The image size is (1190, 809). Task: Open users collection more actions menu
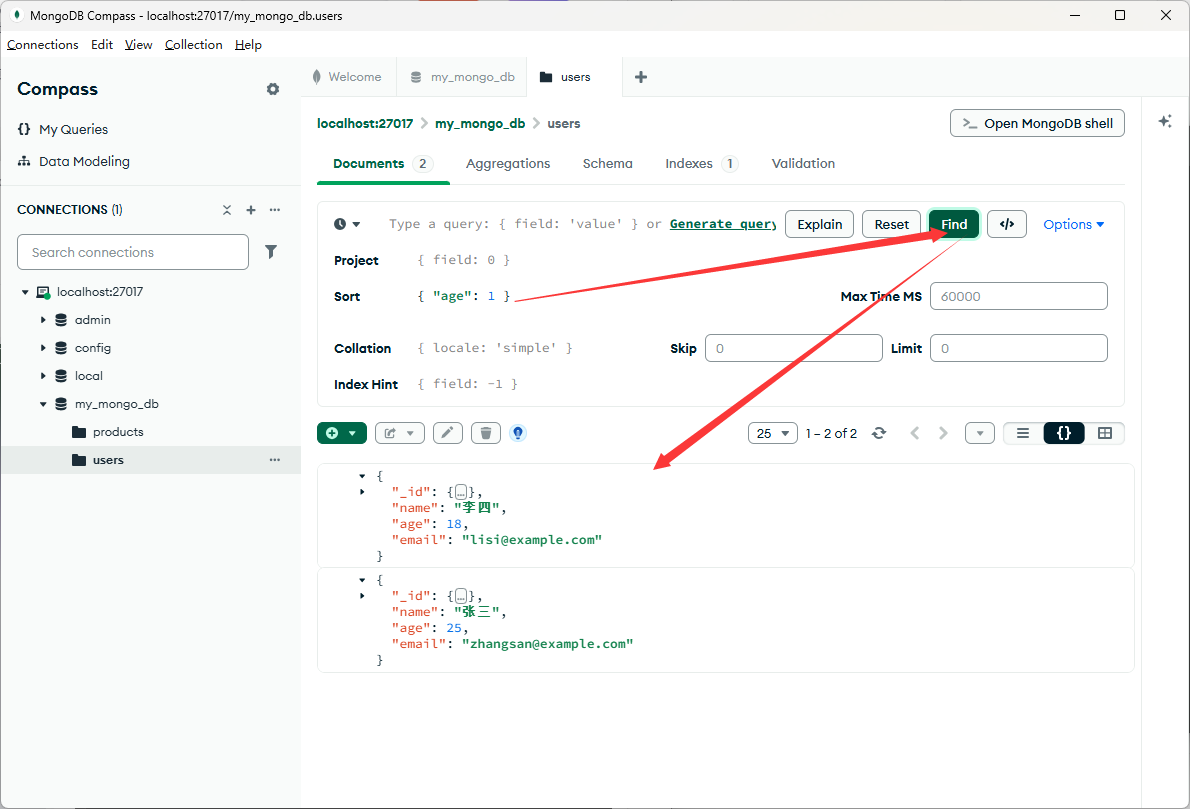tap(275, 460)
